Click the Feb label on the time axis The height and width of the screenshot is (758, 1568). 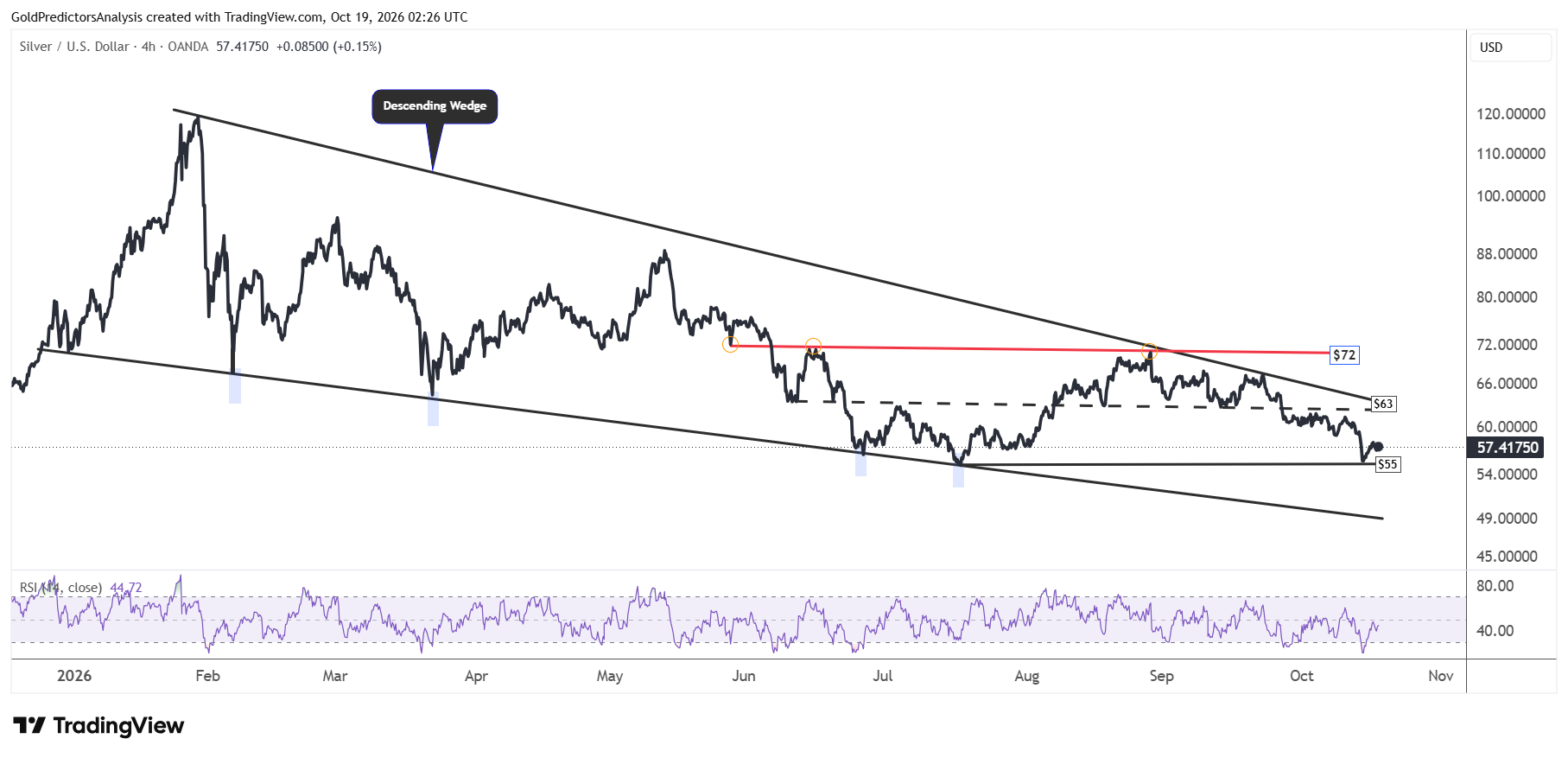pyautogui.click(x=208, y=676)
